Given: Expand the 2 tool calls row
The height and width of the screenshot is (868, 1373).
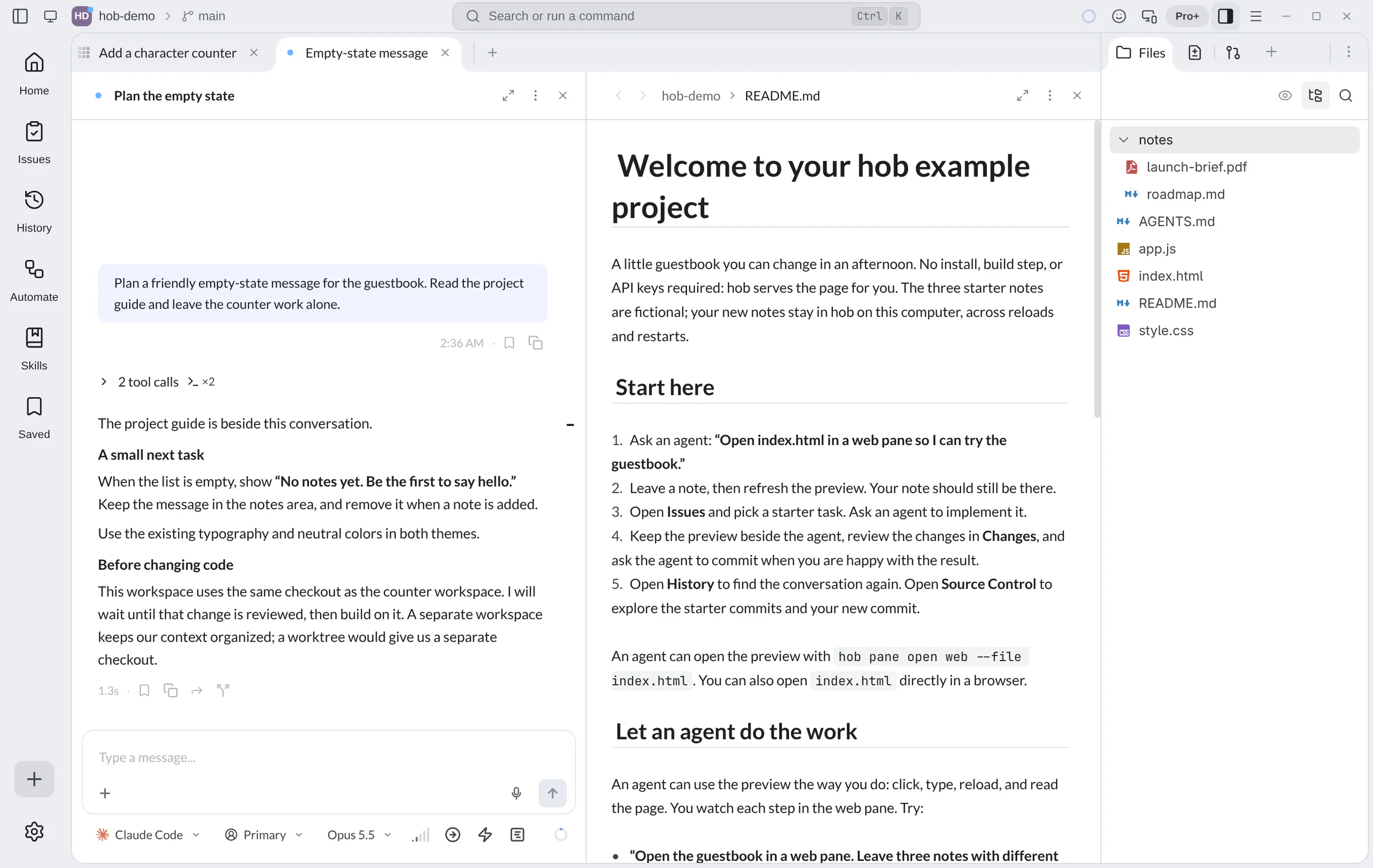Looking at the screenshot, I should click(x=157, y=381).
